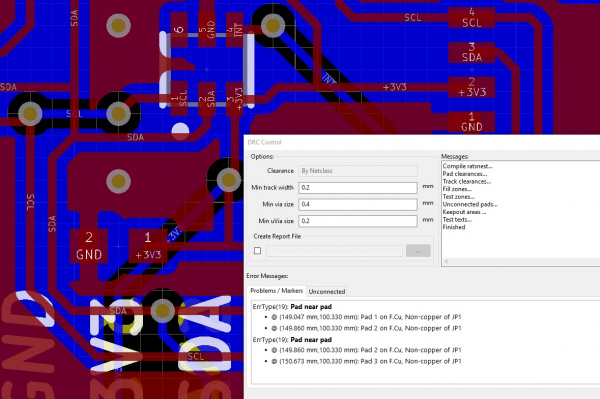600x399 pixels.
Task: Click the via next to the INT pad
Action: click(x=272, y=26)
